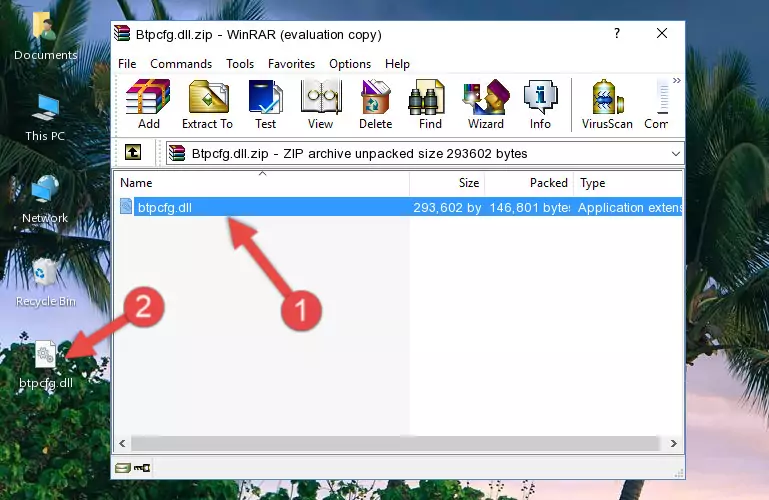Viewport: 769px width, 500px height.
Task: Click the Extract To toolbar icon
Action: coord(207,104)
